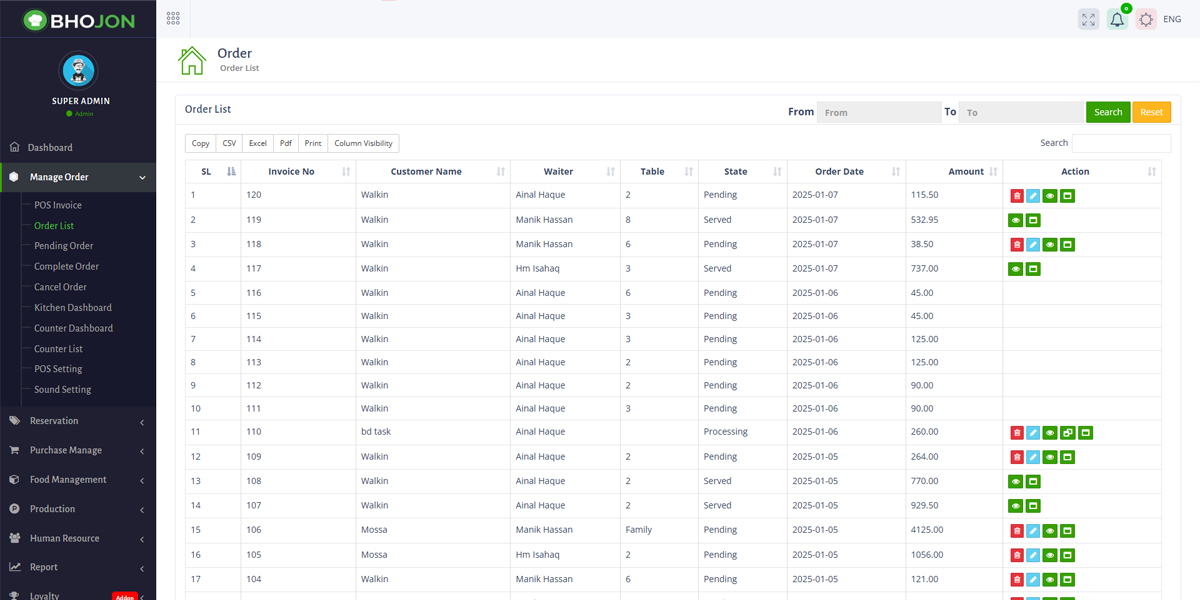Click the green Search button

click(1108, 112)
